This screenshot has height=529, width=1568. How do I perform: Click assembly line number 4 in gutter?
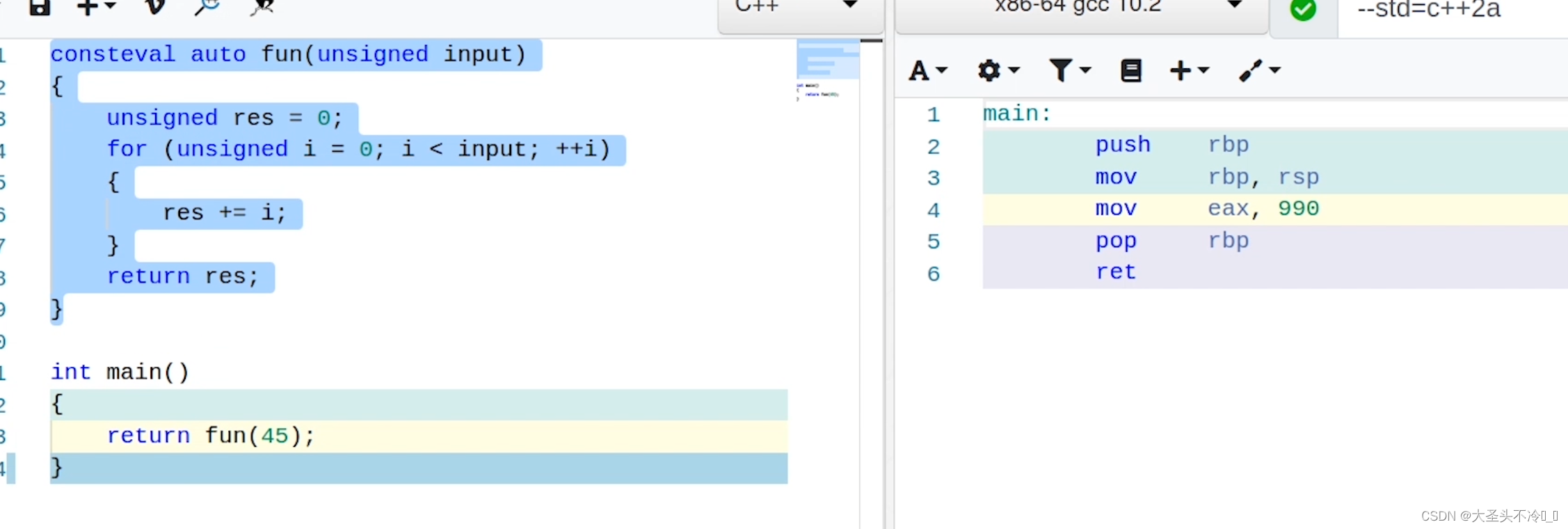pos(934,210)
